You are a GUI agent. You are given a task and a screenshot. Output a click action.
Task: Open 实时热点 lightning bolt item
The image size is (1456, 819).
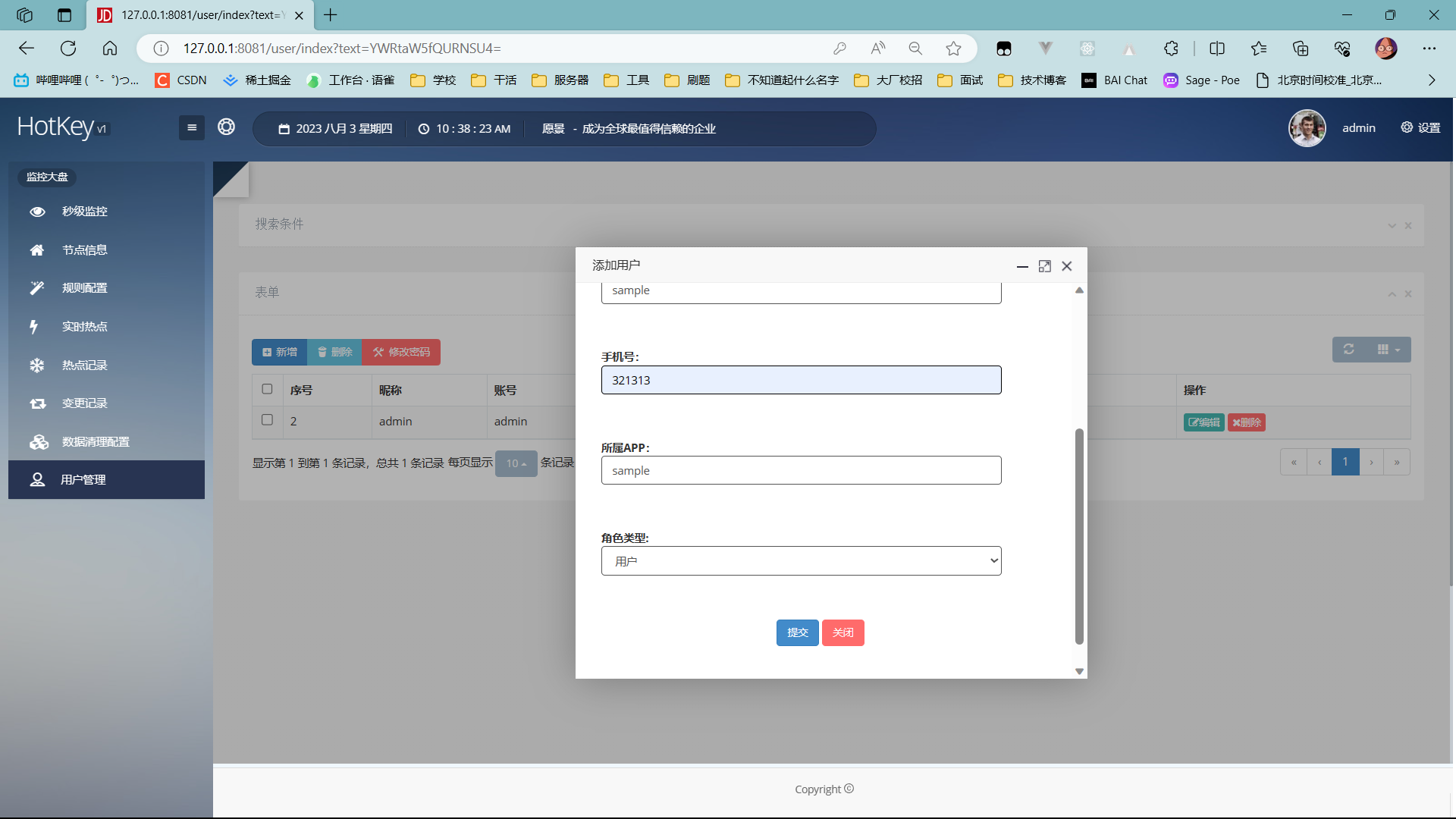34,327
